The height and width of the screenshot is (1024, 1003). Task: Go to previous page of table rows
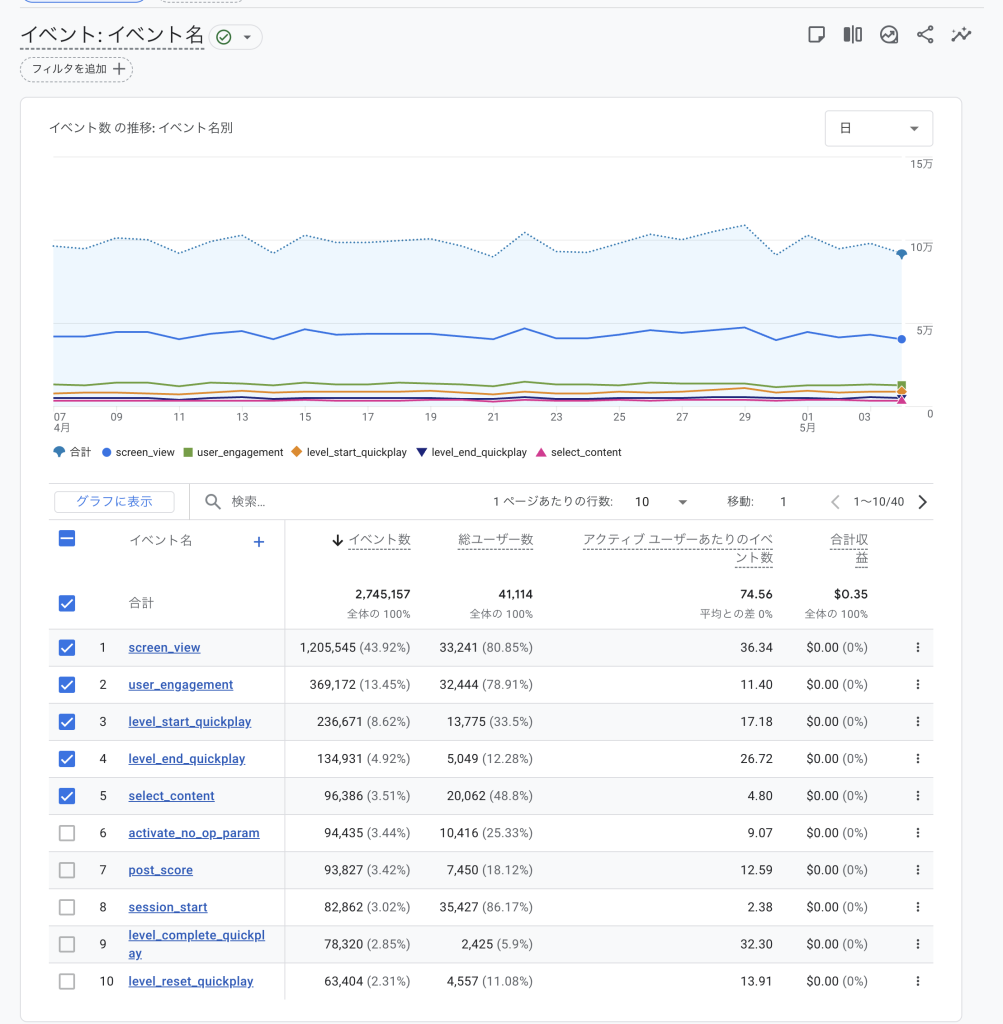[x=835, y=502]
